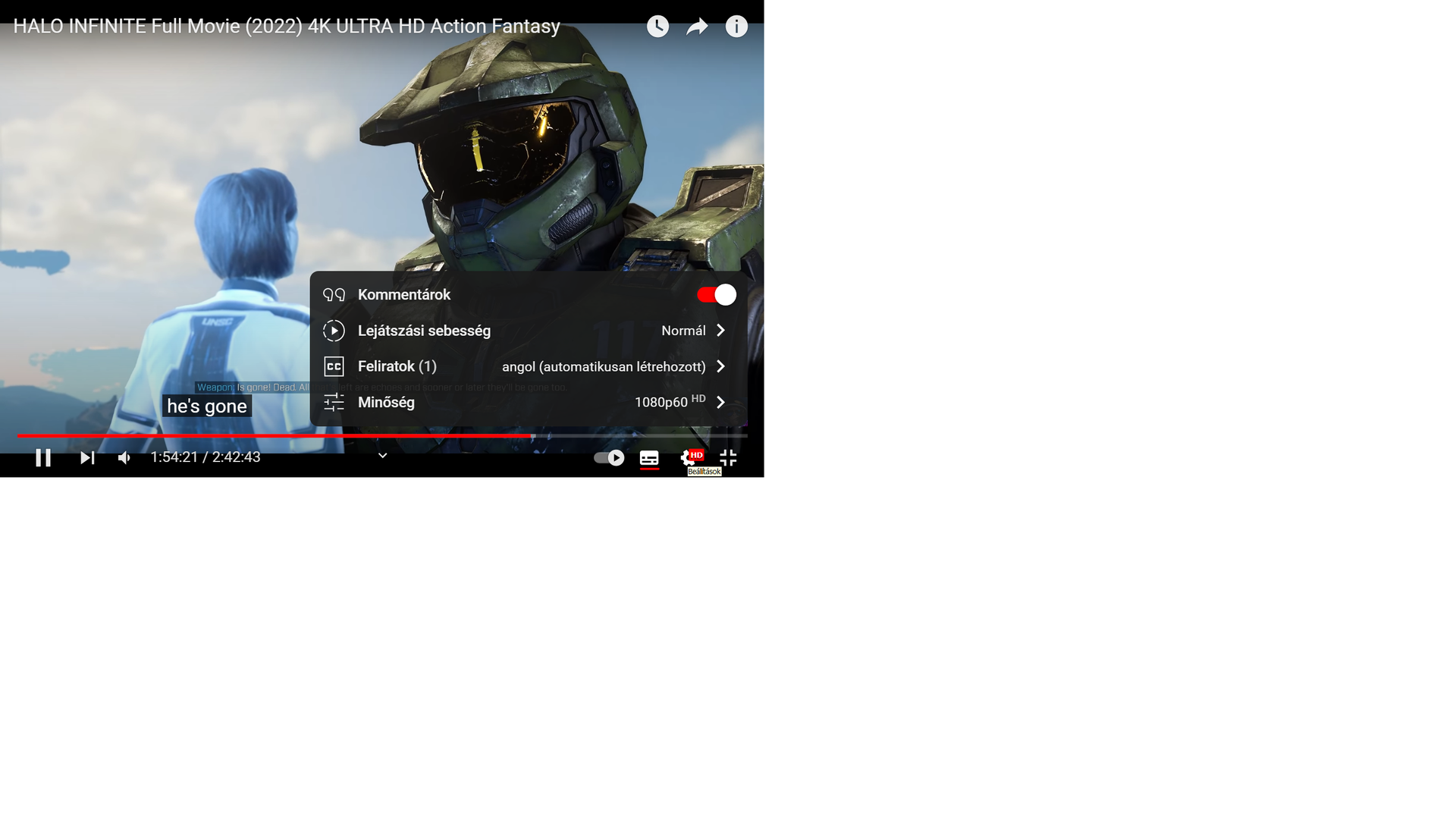Open Feliratok subtitles menu
Image resolution: width=1456 pixels, height=838 pixels.
(x=397, y=366)
